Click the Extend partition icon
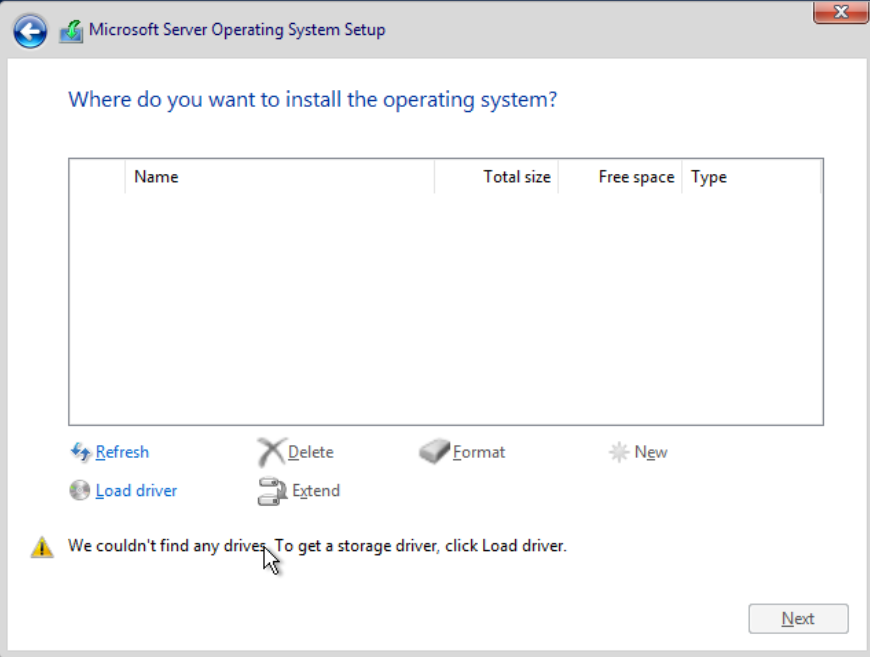 (272, 491)
